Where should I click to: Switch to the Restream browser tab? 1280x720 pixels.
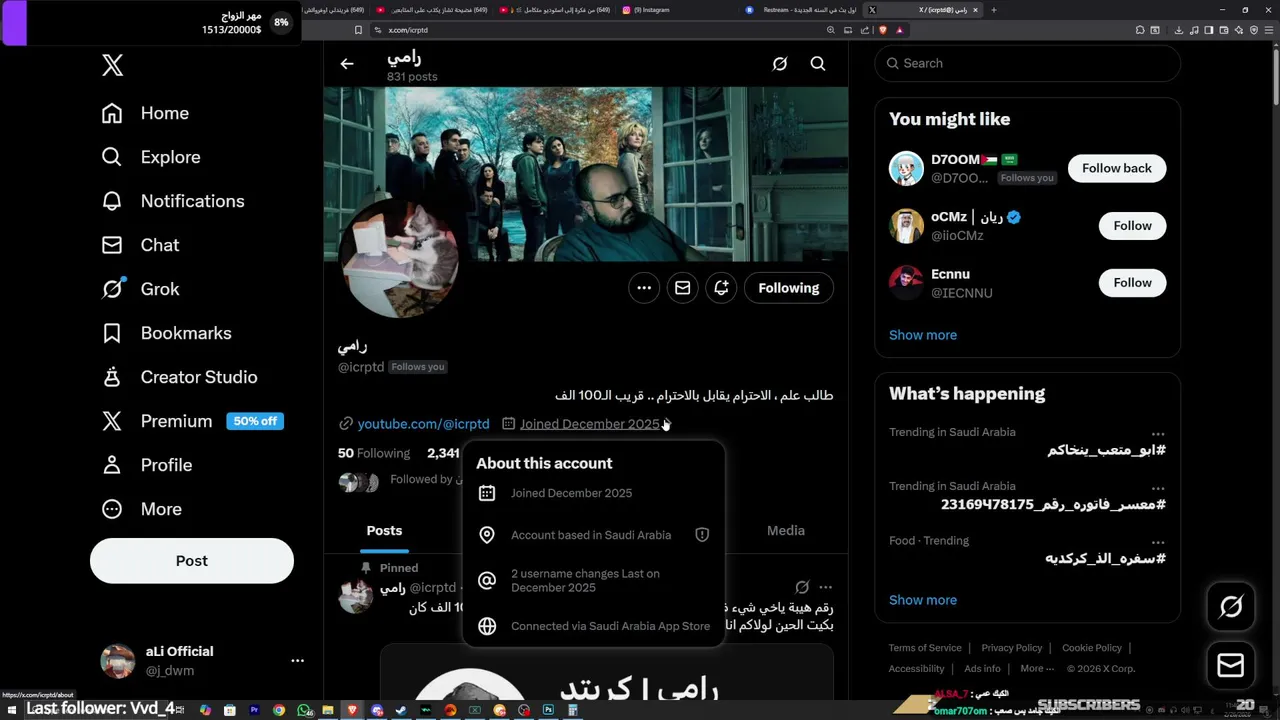[x=800, y=10]
